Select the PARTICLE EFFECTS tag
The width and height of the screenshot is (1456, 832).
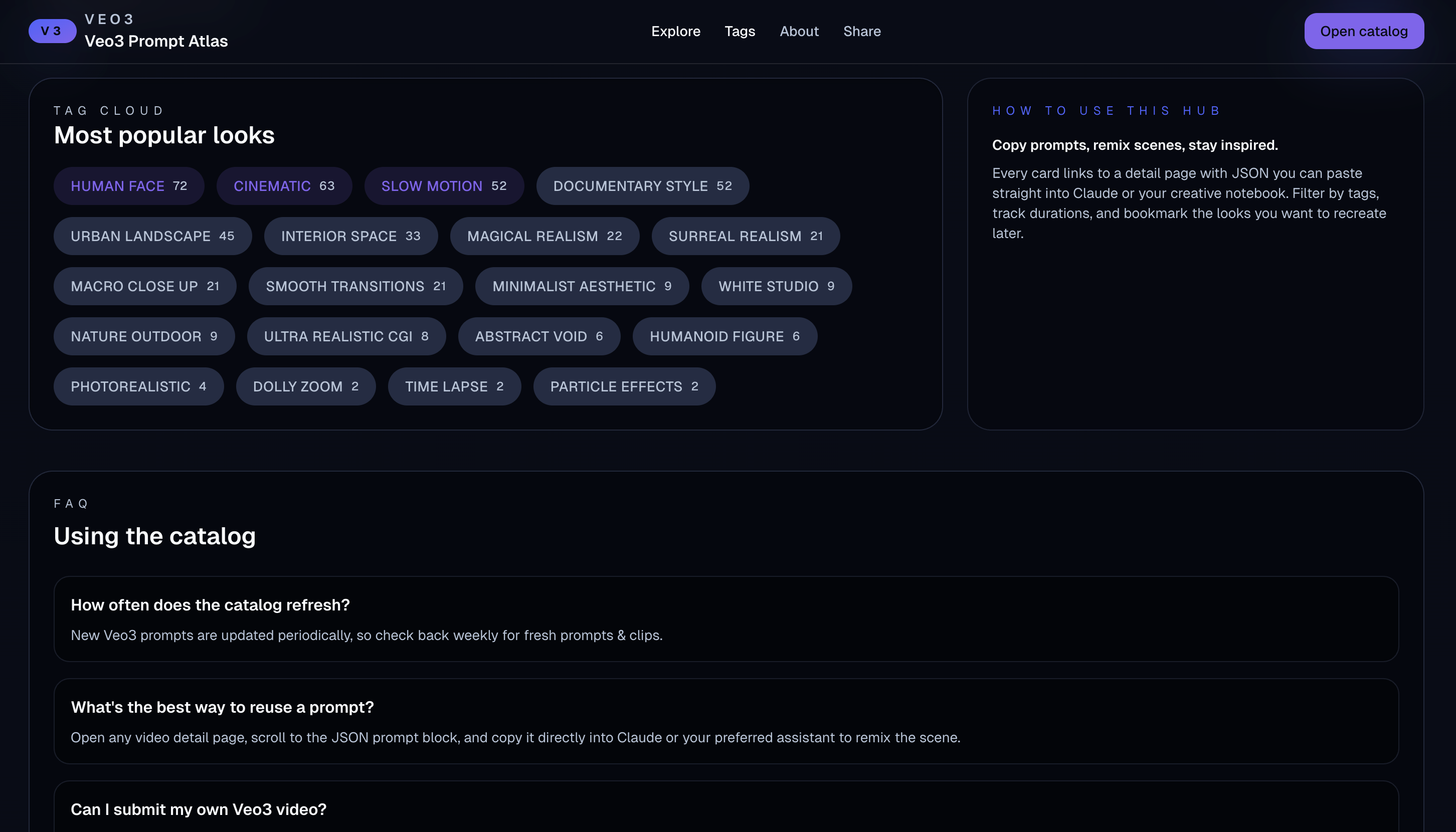point(624,386)
